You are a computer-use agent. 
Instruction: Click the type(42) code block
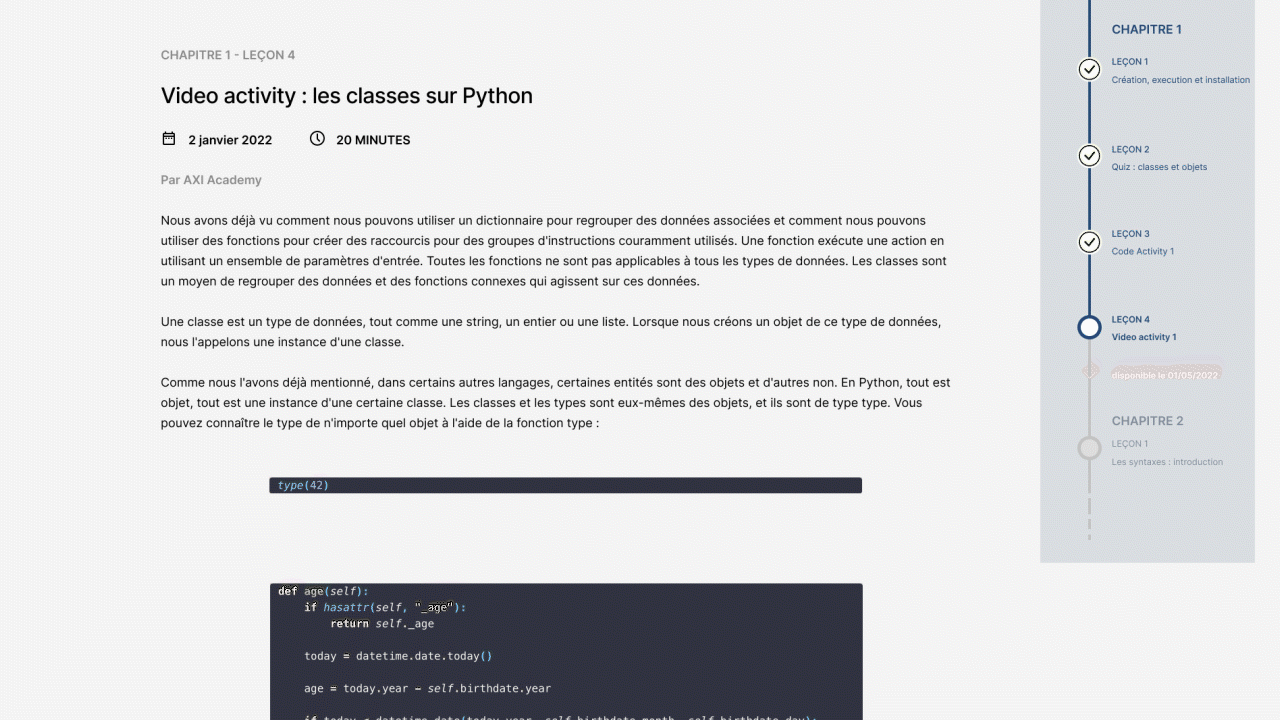point(565,485)
